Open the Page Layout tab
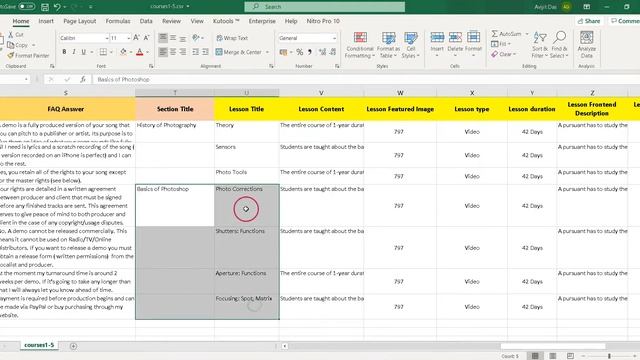640x360 pixels. 80,21
